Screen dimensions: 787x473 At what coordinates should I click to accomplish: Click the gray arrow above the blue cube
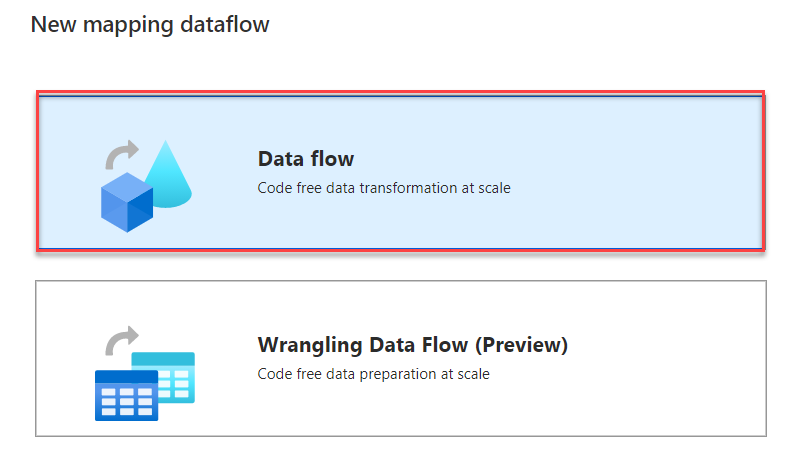(124, 153)
